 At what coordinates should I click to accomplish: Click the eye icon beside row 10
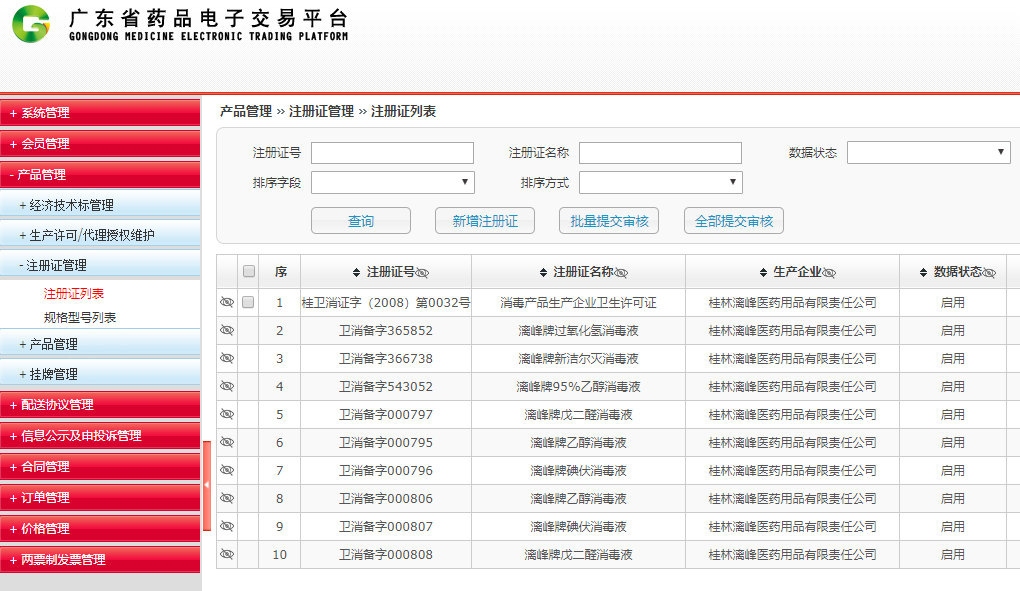tap(227, 554)
